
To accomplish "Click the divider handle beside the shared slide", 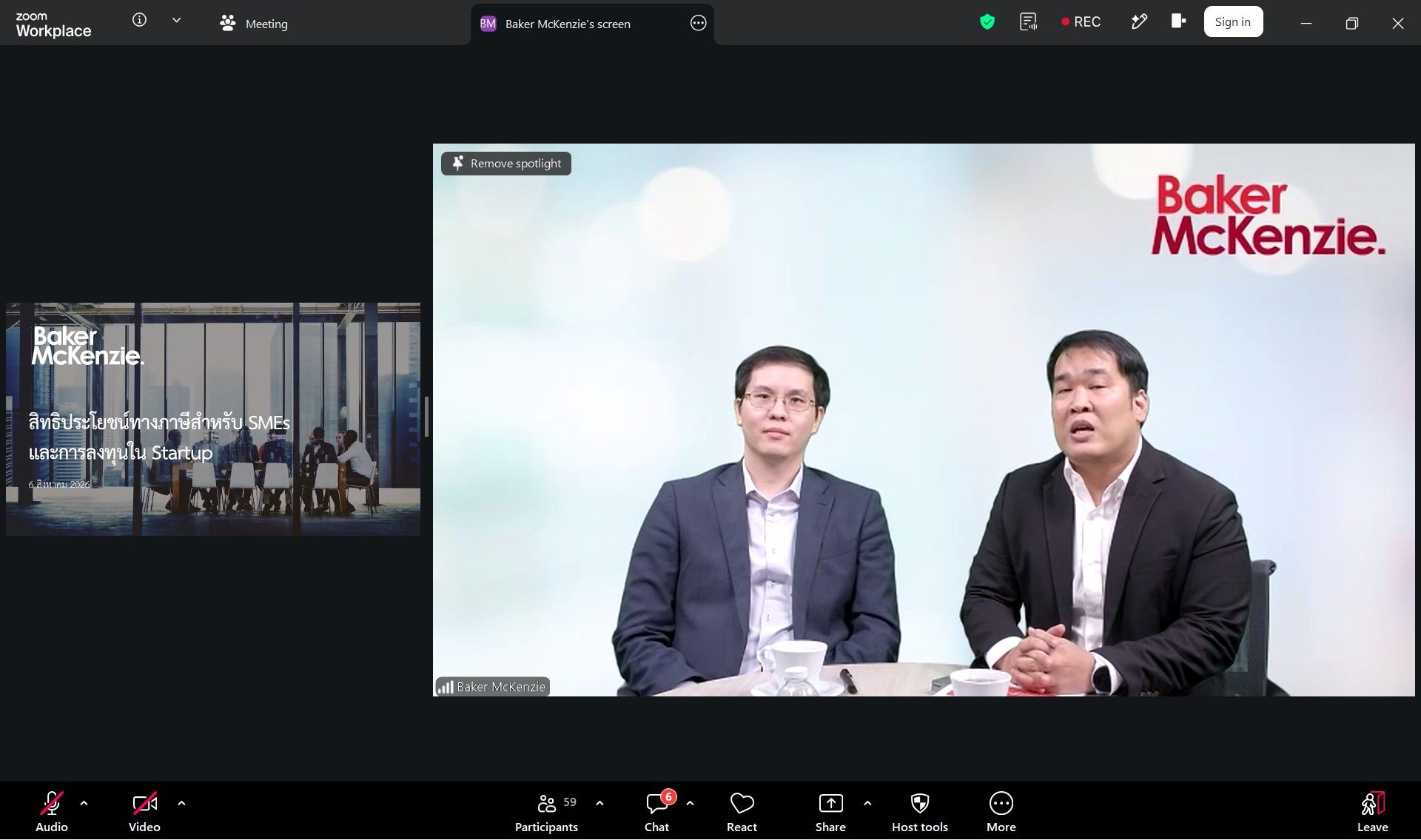I will point(426,417).
